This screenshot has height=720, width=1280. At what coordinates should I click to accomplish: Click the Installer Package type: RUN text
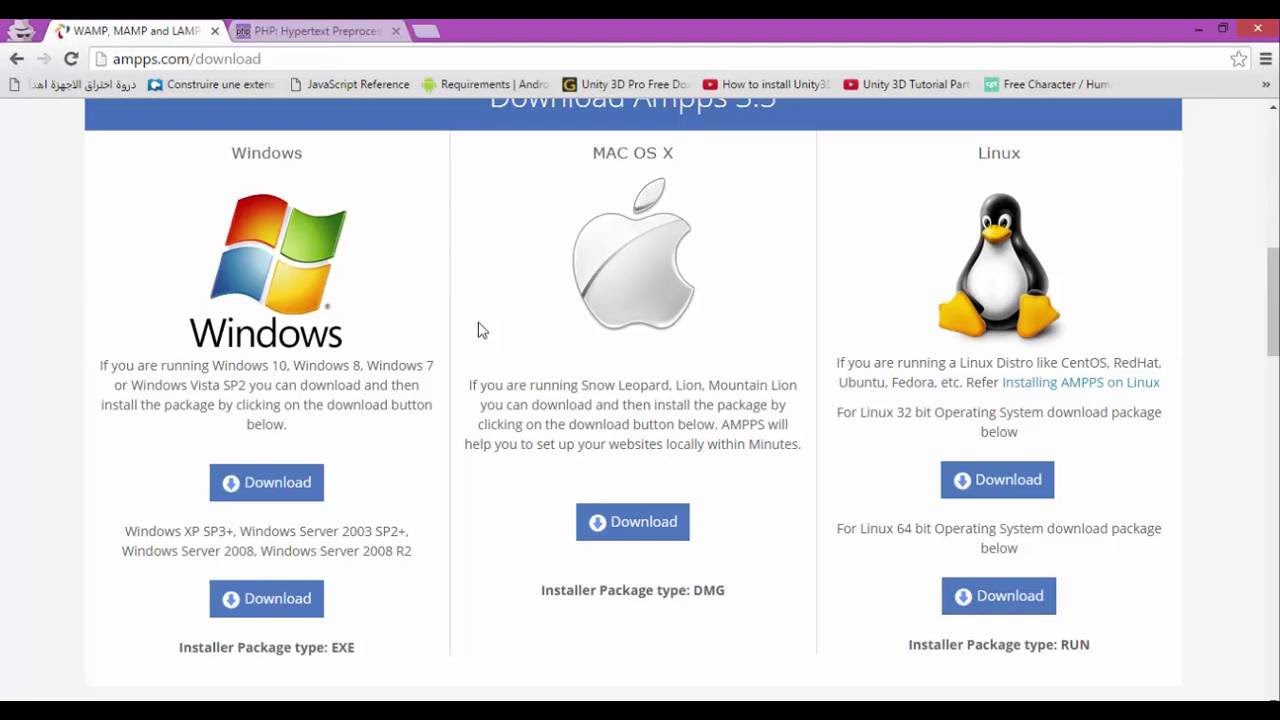(x=999, y=644)
